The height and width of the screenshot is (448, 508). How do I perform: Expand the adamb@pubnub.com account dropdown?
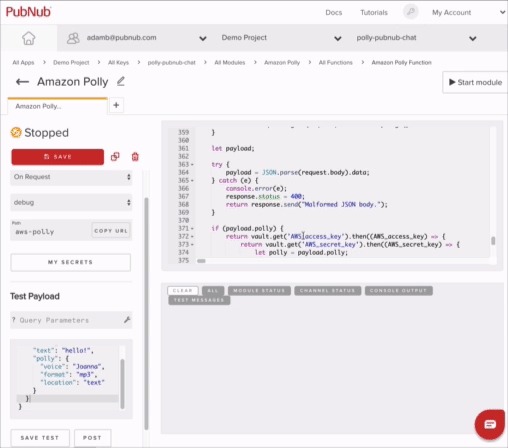203,38
